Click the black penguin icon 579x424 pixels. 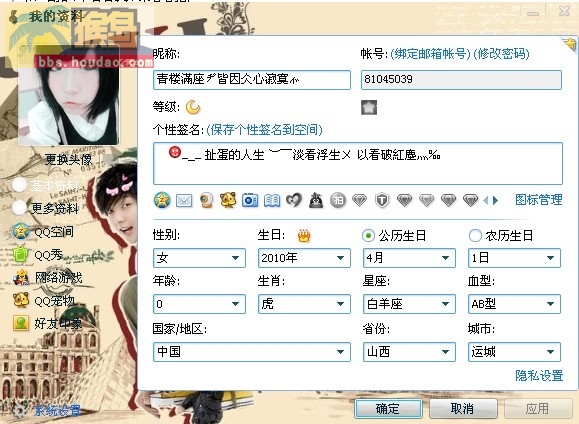click(316, 200)
